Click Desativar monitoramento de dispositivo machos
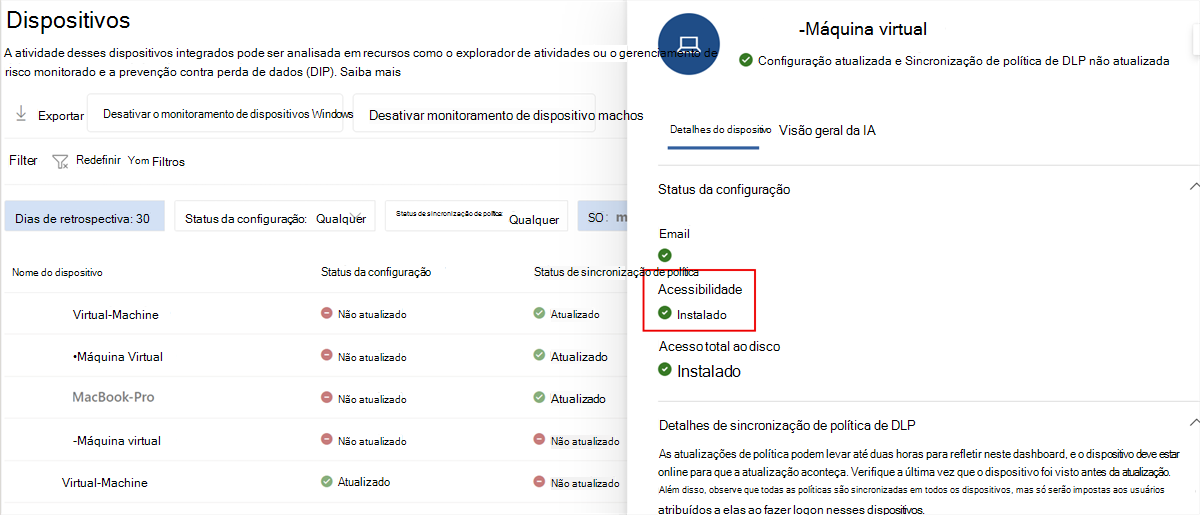 pyautogui.click(x=474, y=114)
